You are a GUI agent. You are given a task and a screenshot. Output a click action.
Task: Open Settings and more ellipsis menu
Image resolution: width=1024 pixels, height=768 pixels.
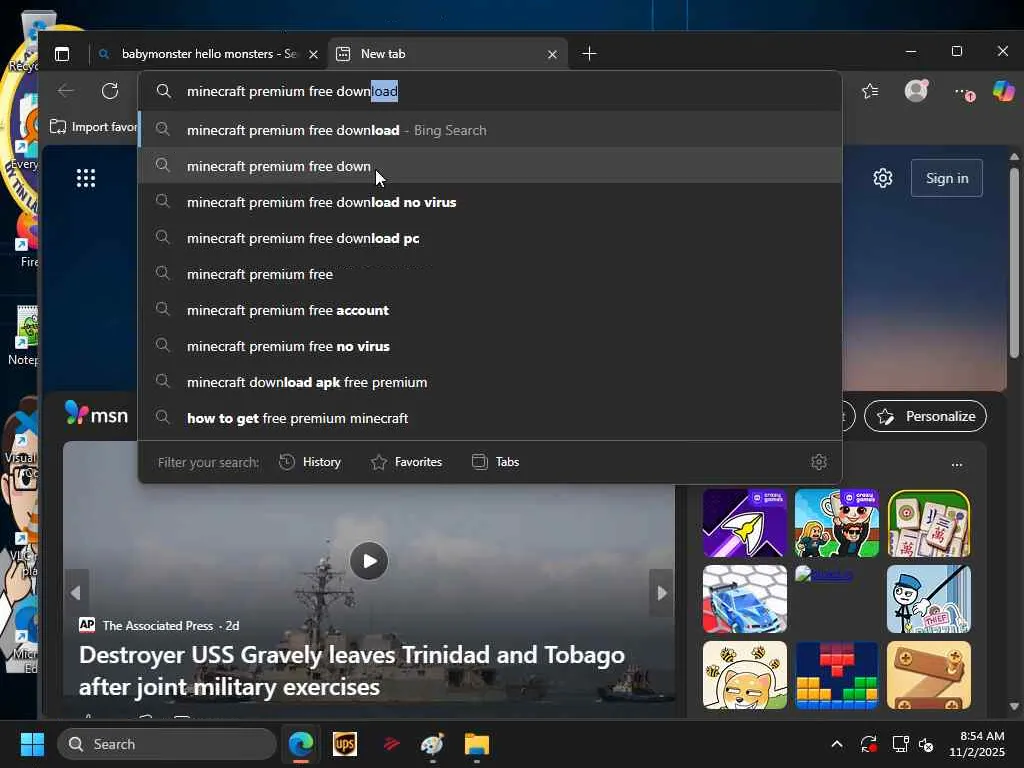tap(963, 91)
